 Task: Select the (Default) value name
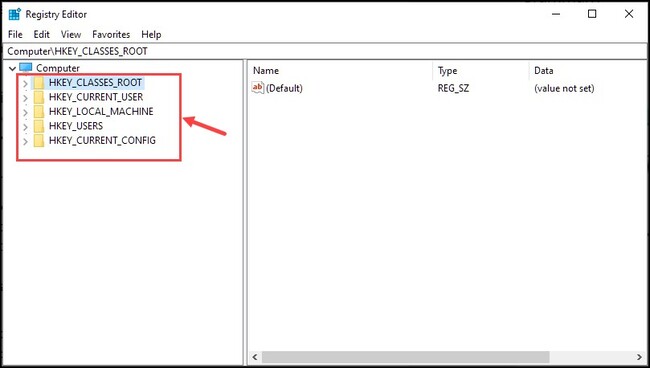click(x=284, y=88)
